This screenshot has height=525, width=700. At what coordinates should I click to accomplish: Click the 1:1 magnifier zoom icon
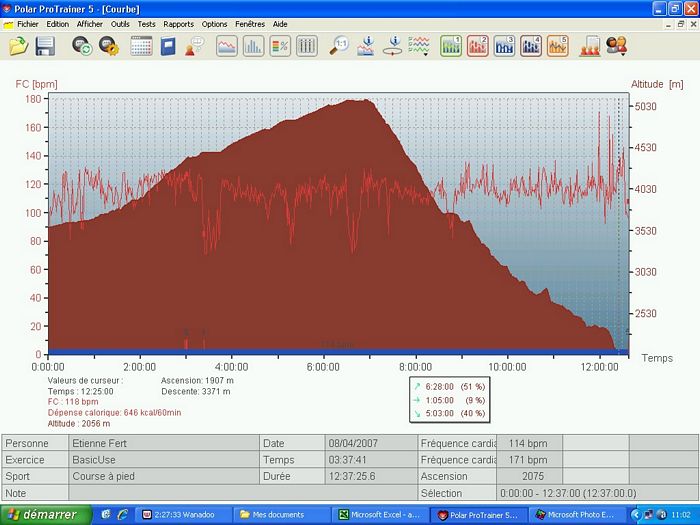coord(340,46)
